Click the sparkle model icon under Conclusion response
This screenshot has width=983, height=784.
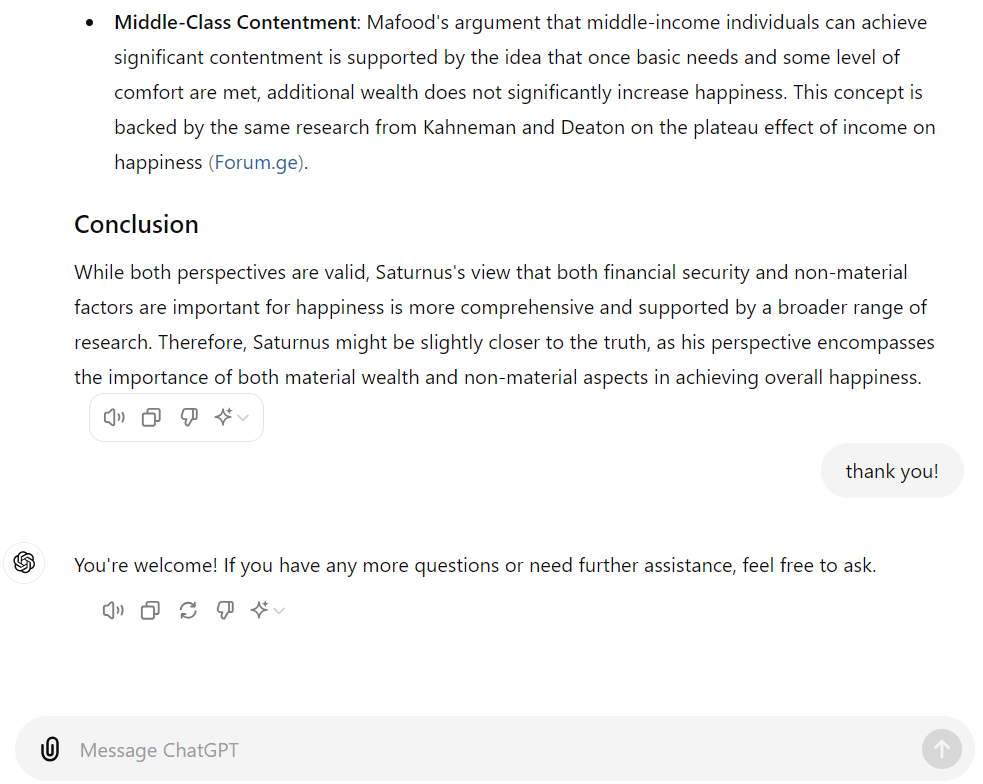coord(223,417)
